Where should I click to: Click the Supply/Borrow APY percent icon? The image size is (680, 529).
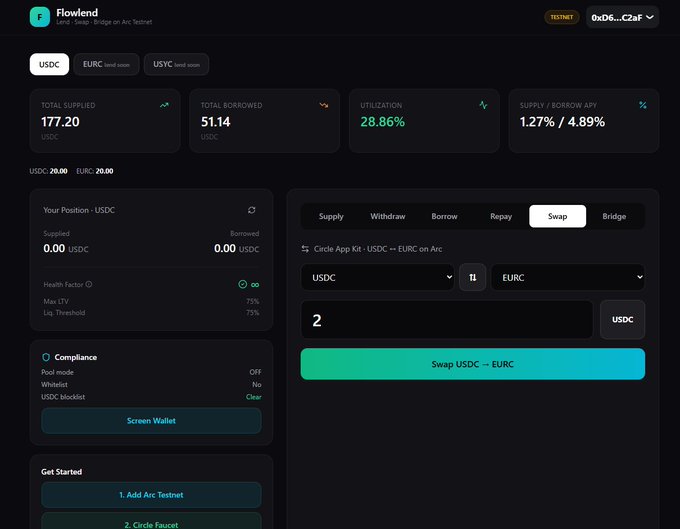(643, 105)
